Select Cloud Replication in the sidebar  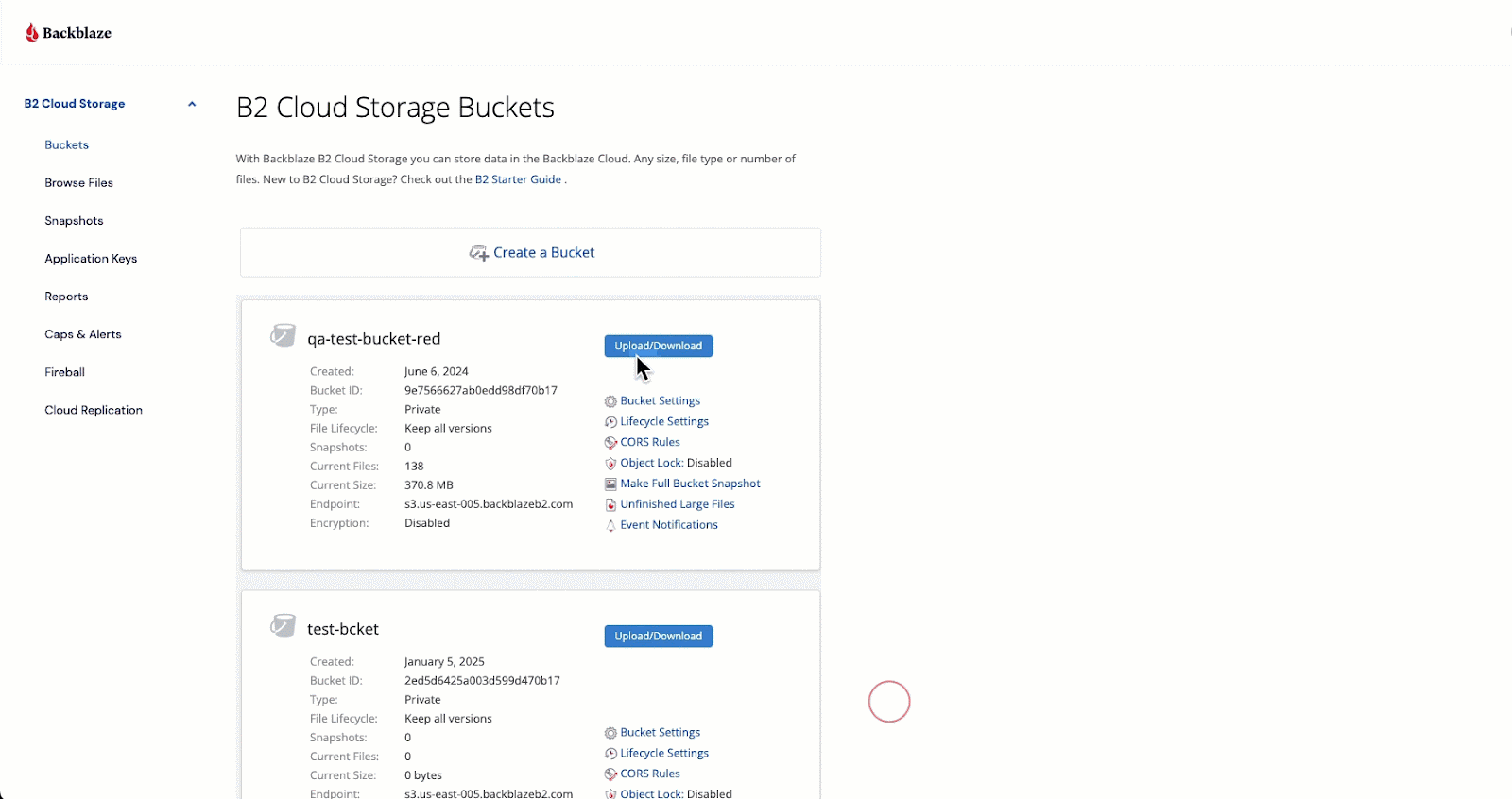(x=94, y=410)
